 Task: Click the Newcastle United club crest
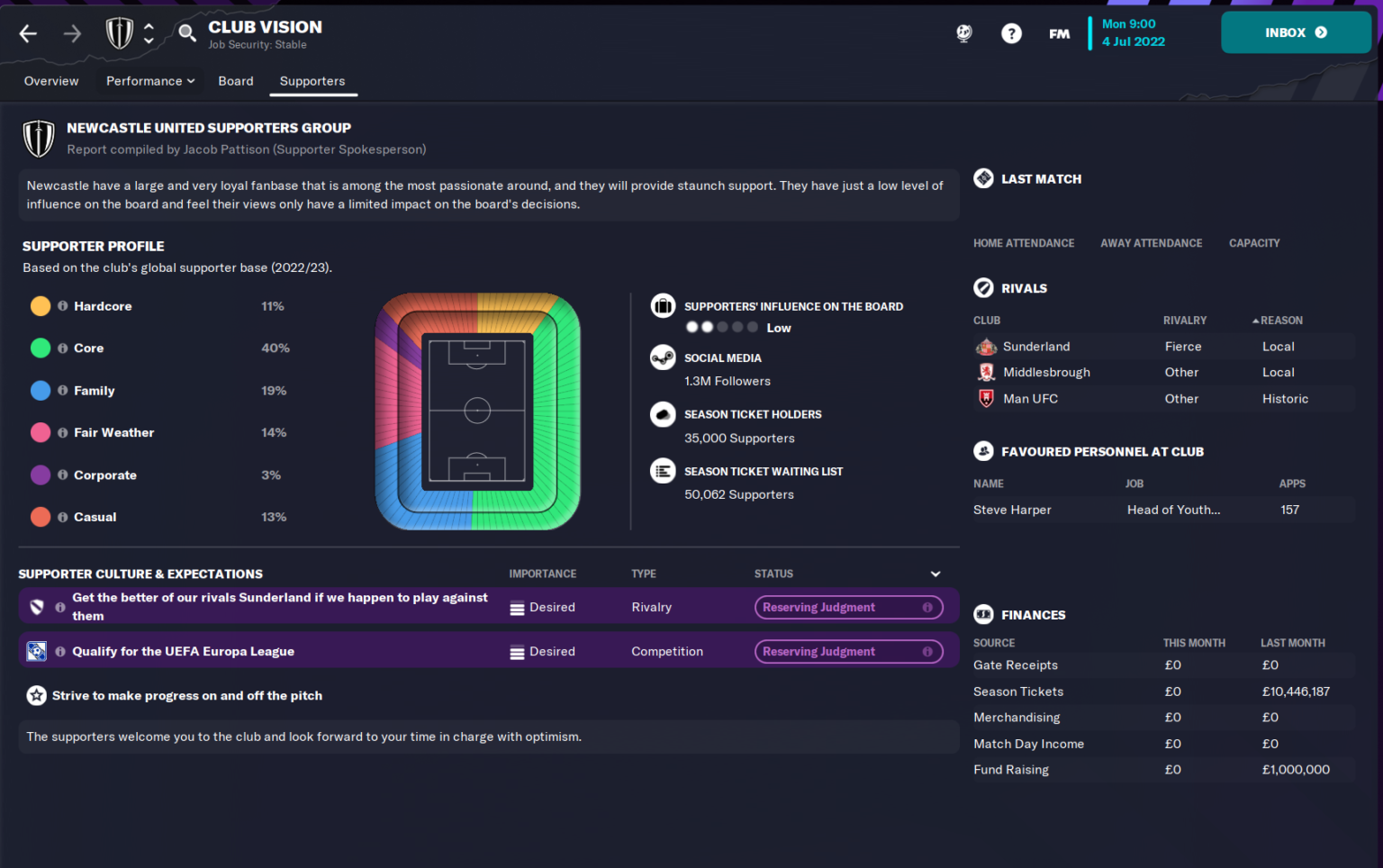(x=118, y=32)
